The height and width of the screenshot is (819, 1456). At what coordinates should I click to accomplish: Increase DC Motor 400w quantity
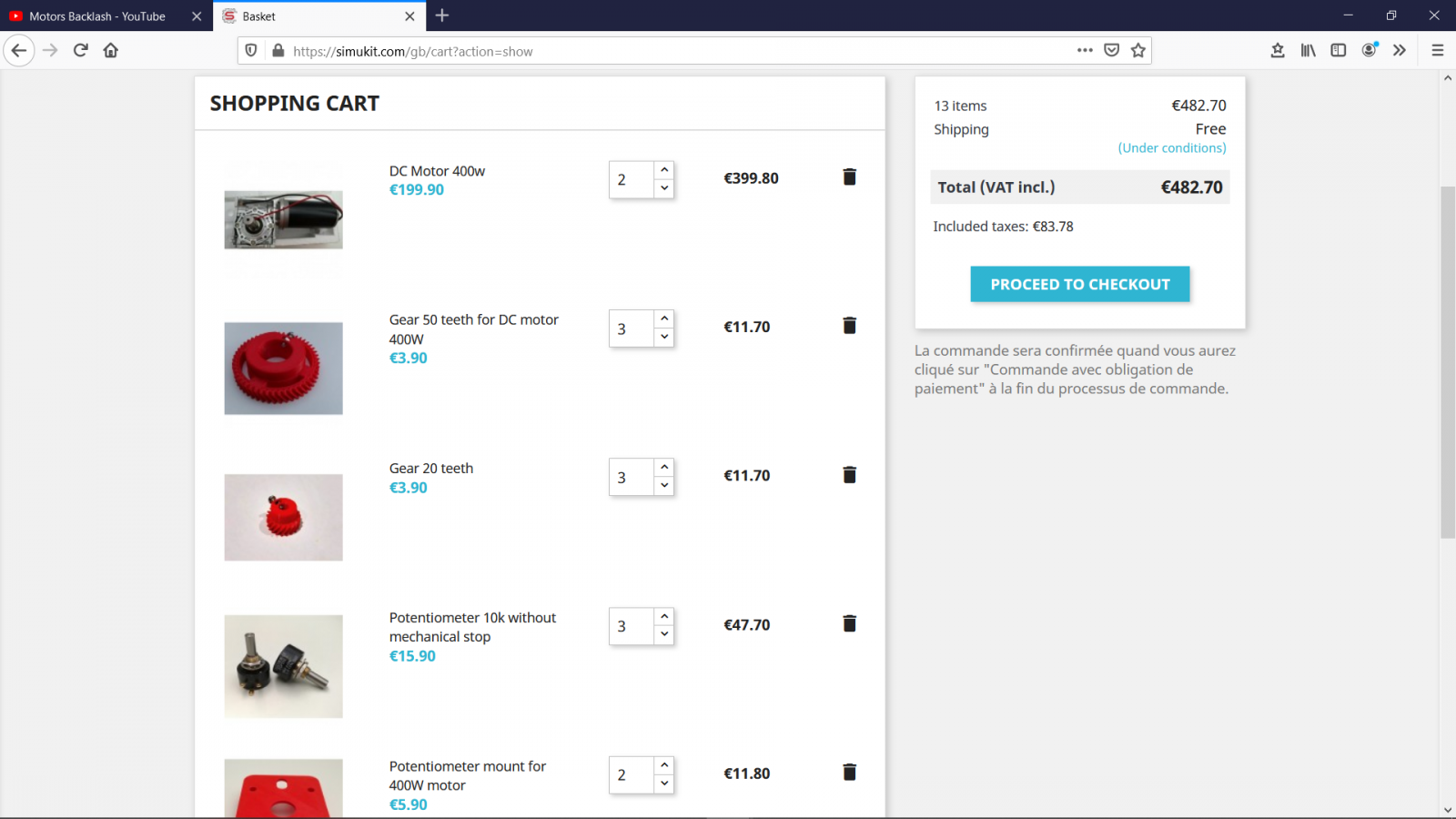pos(664,170)
